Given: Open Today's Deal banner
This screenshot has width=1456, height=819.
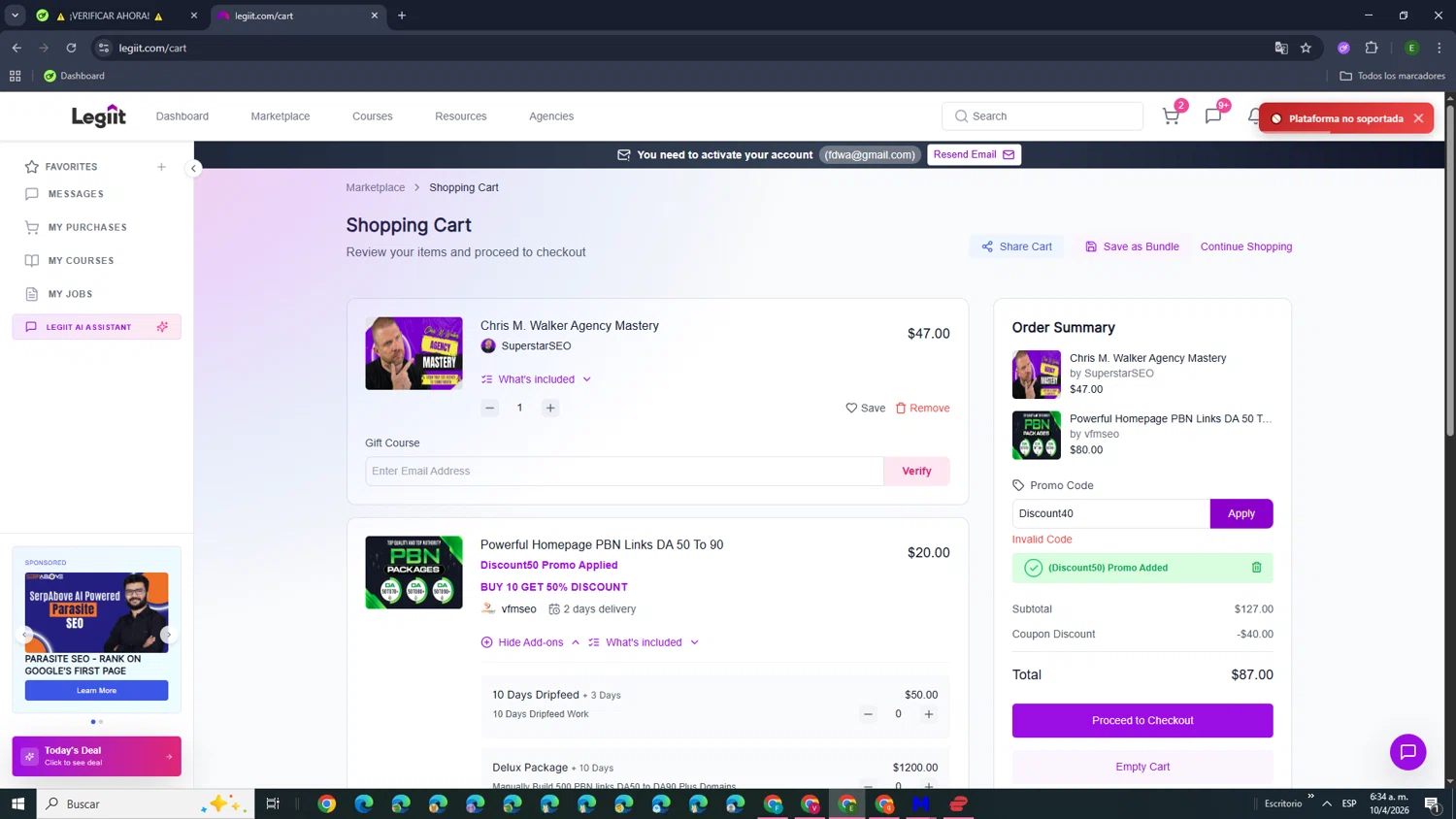Looking at the screenshot, I should click(x=96, y=756).
